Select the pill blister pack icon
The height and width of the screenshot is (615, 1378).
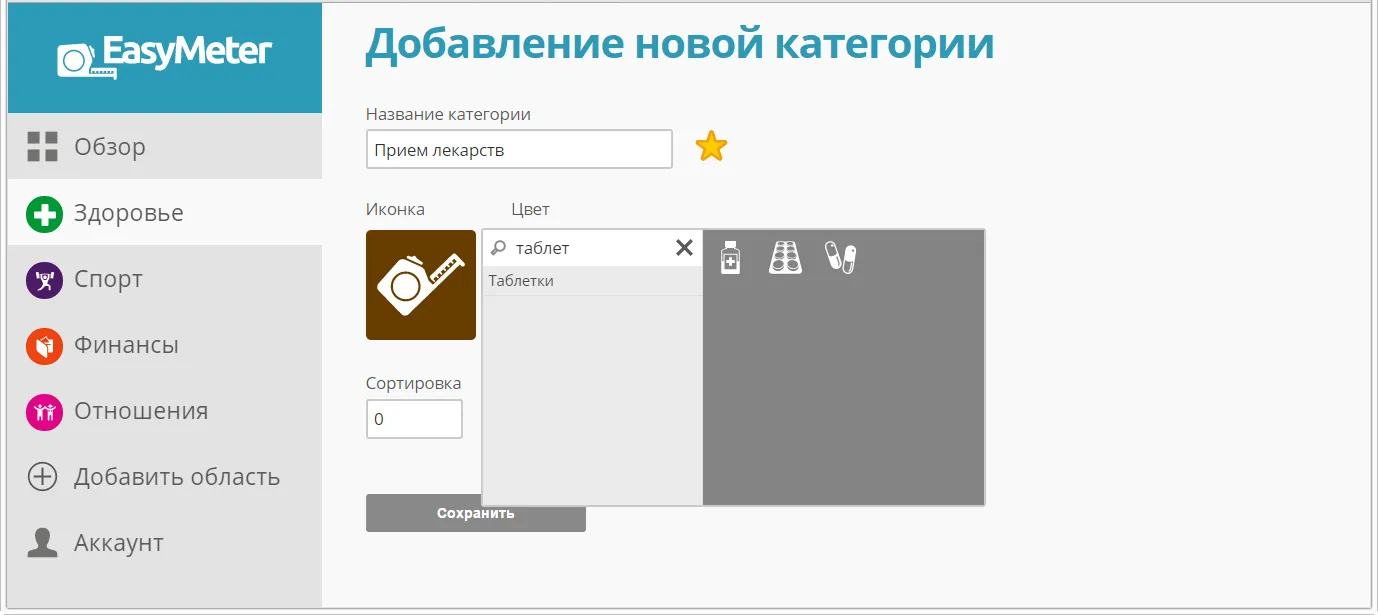click(x=786, y=257)
